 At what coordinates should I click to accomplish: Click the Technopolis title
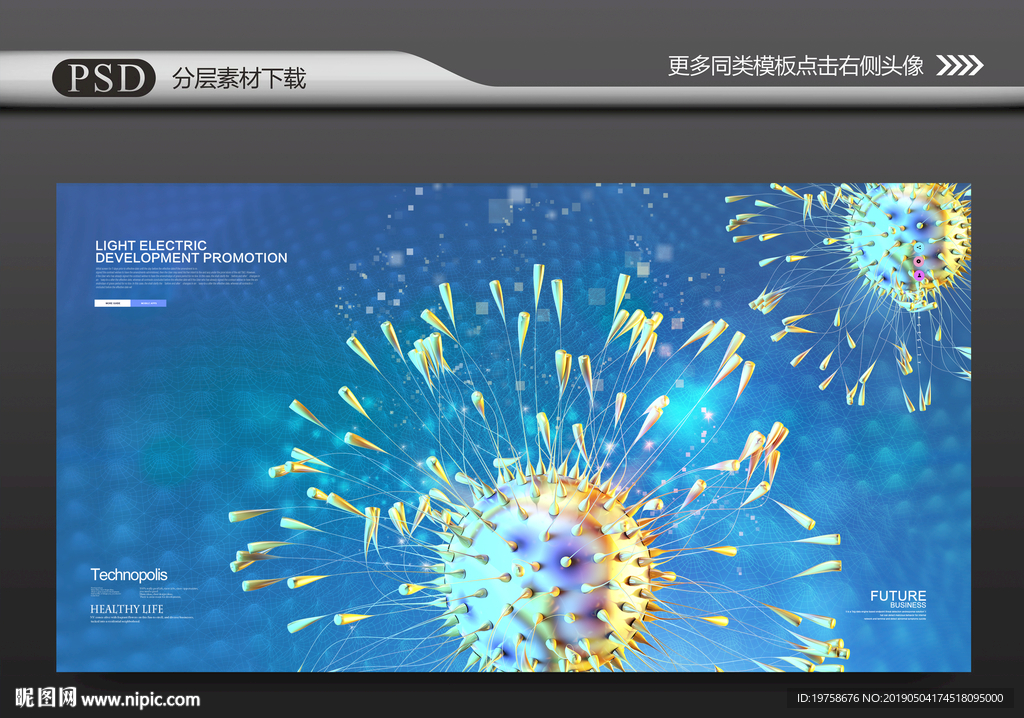click(129, 575)
